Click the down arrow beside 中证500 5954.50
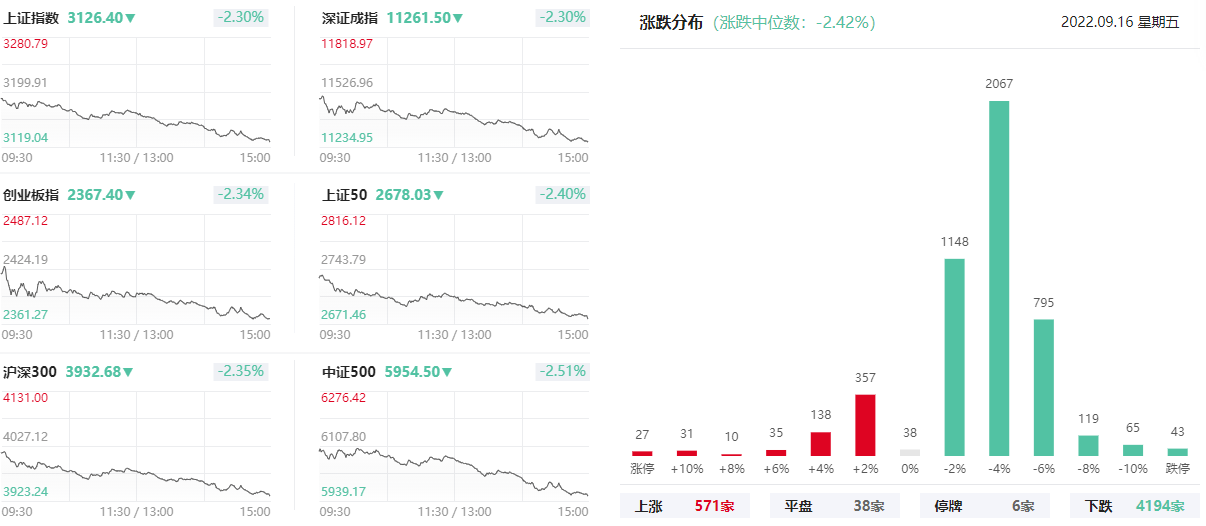This screenshot has width=1206, height=526. click(x=447, y=372)
